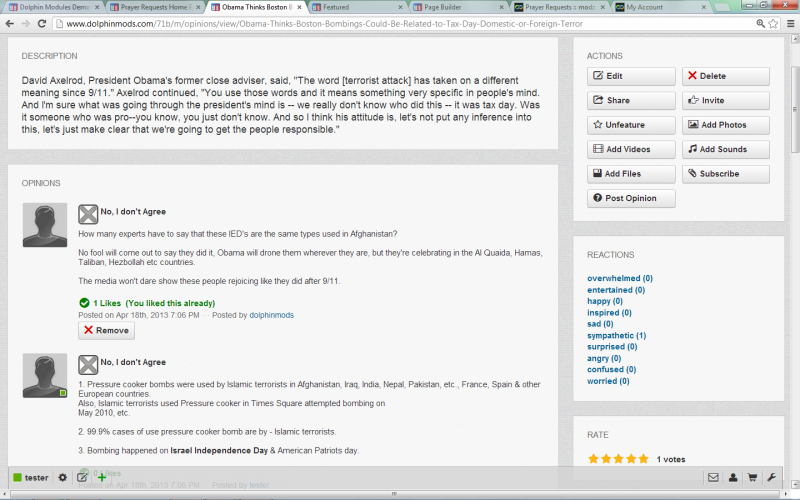This screenshot has width=800, height=500.
Task: Click the horizontal scrollbar at the bottom
Action: tap(394, 494)
